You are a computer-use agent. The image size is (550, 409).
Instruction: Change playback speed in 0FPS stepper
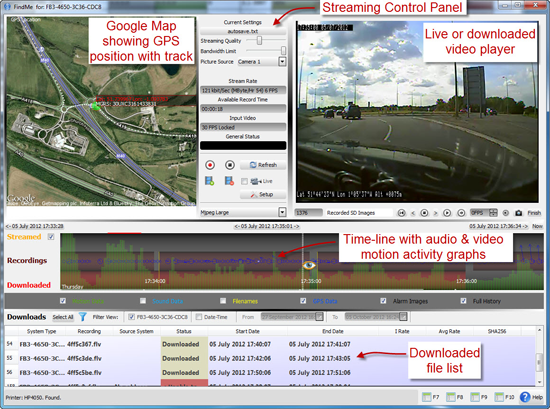coord(493,213)
